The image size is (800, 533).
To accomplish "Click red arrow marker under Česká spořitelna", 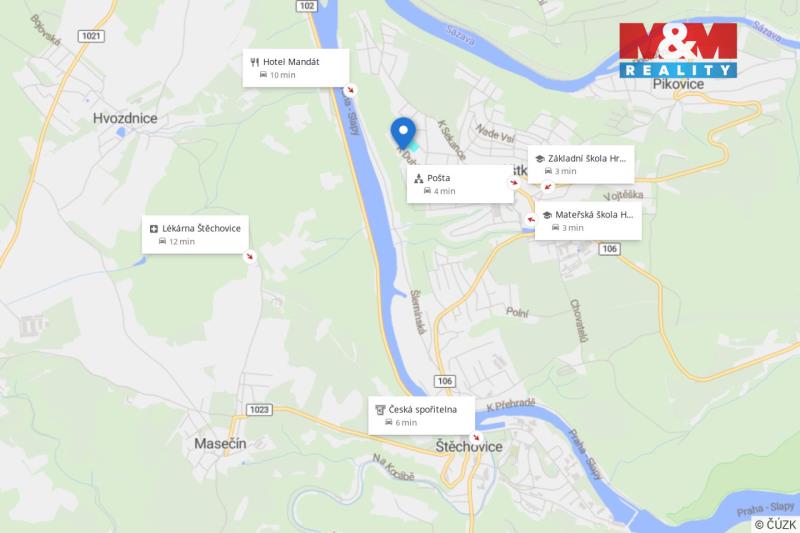I will 476,438.
